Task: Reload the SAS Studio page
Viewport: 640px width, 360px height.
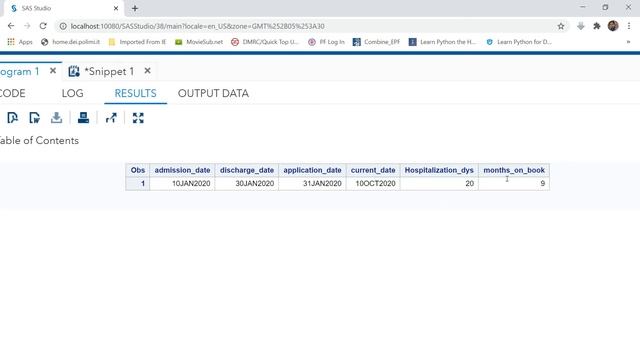Action: tap(43, 26)
